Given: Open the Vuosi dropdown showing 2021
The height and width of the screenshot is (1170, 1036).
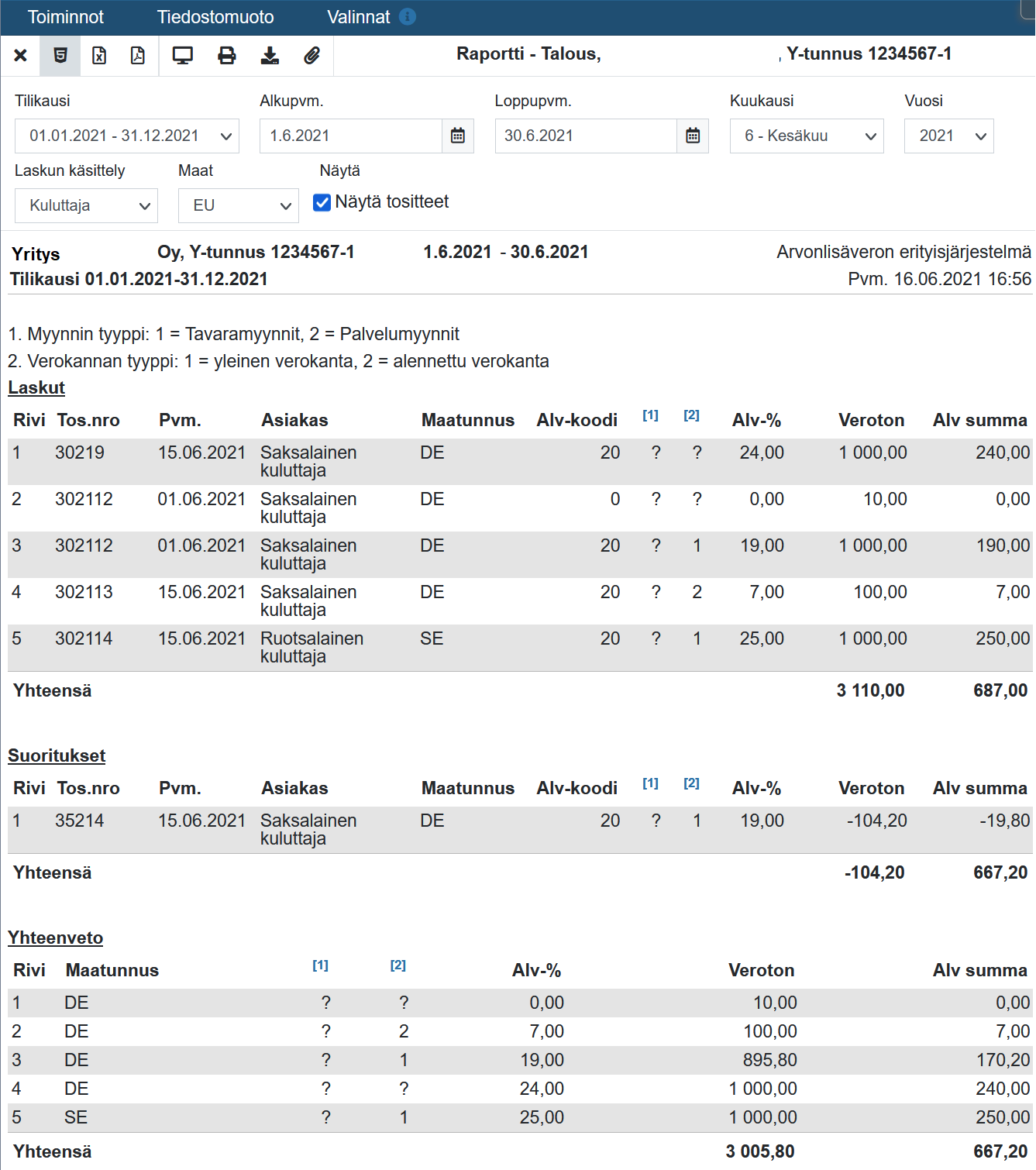Looking at the screenshot, I should 948,136.
